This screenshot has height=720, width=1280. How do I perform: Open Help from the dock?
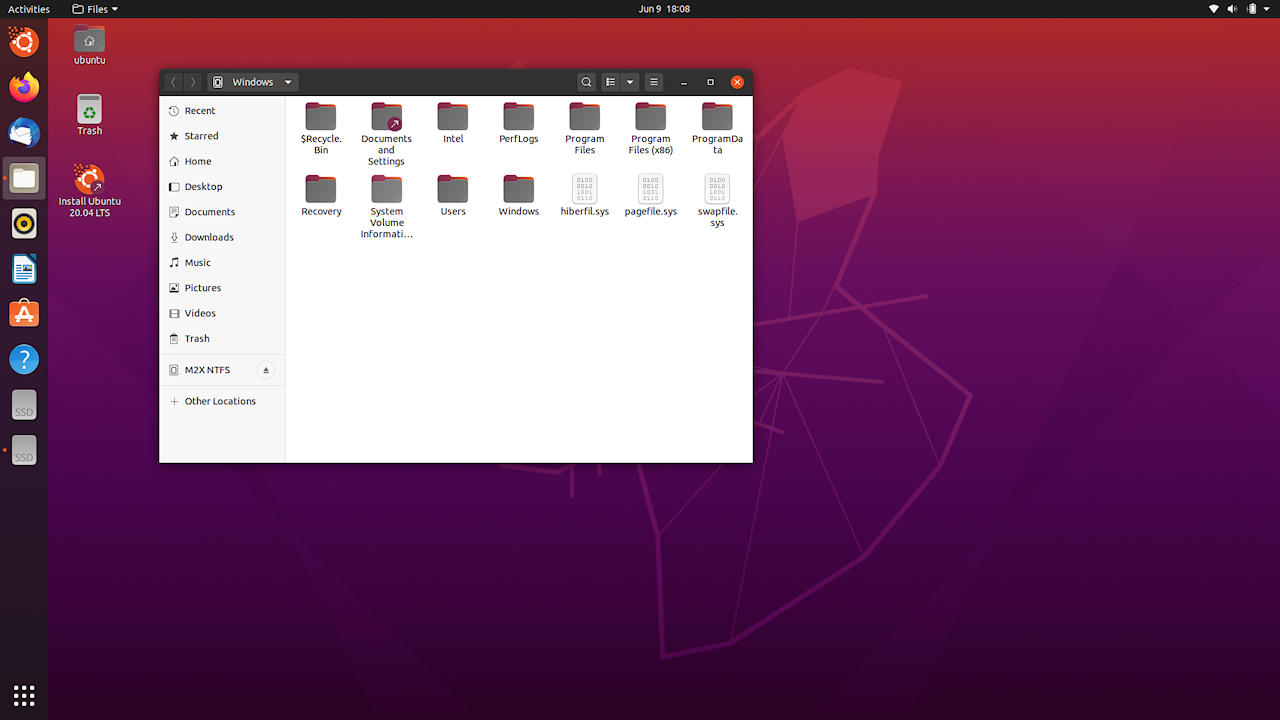[x=24, y=359]
